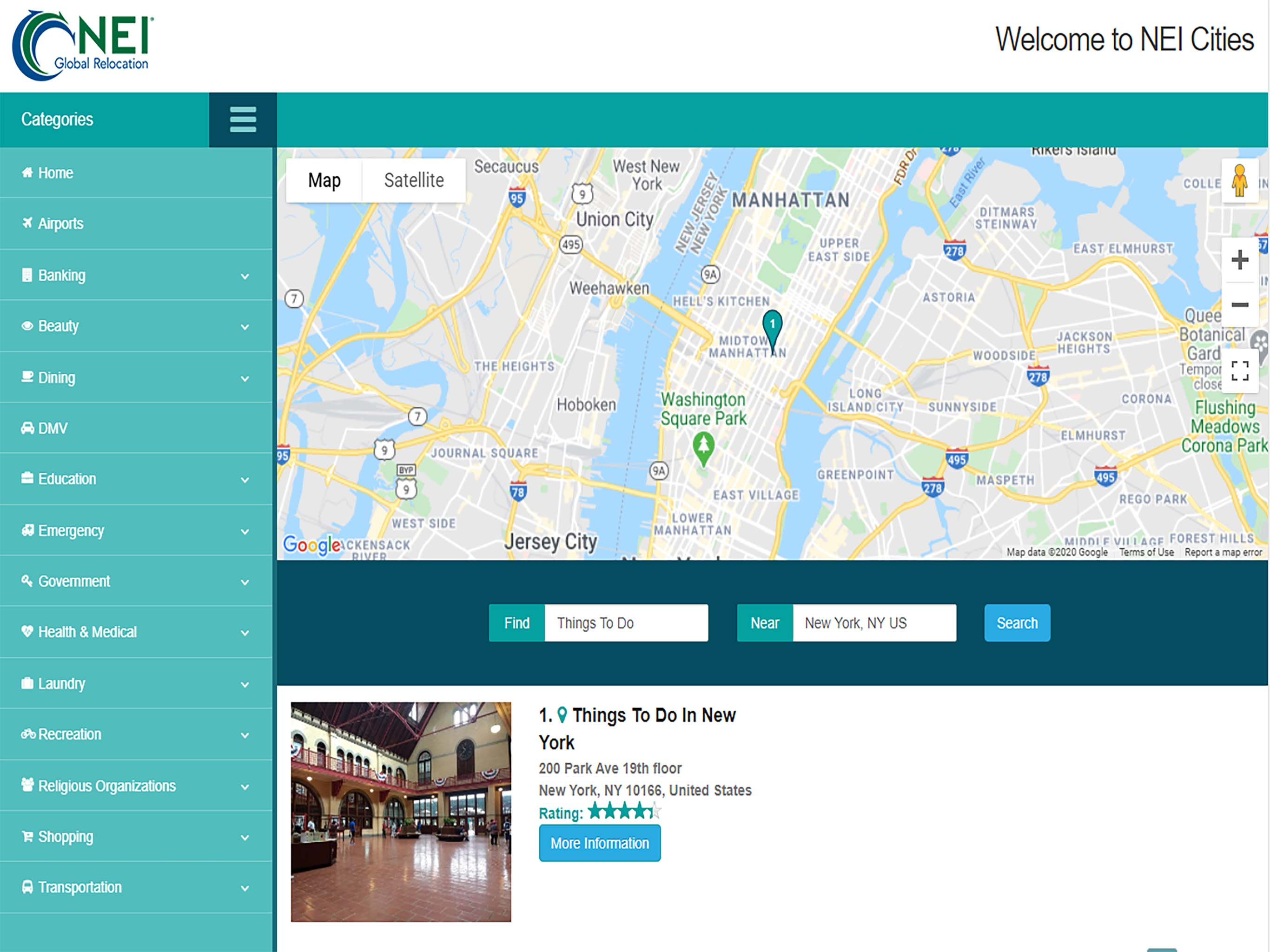Open the Airports menu item

136,224
